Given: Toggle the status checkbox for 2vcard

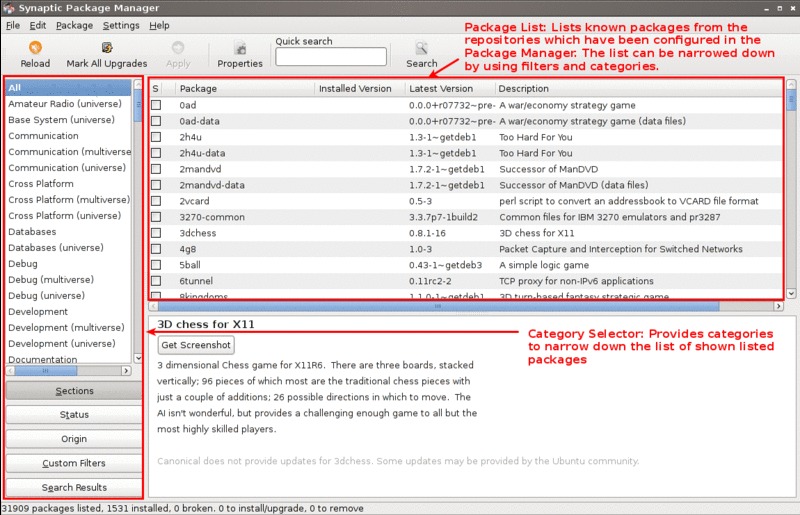Looking at the screenshot, I should pos(156,201).
